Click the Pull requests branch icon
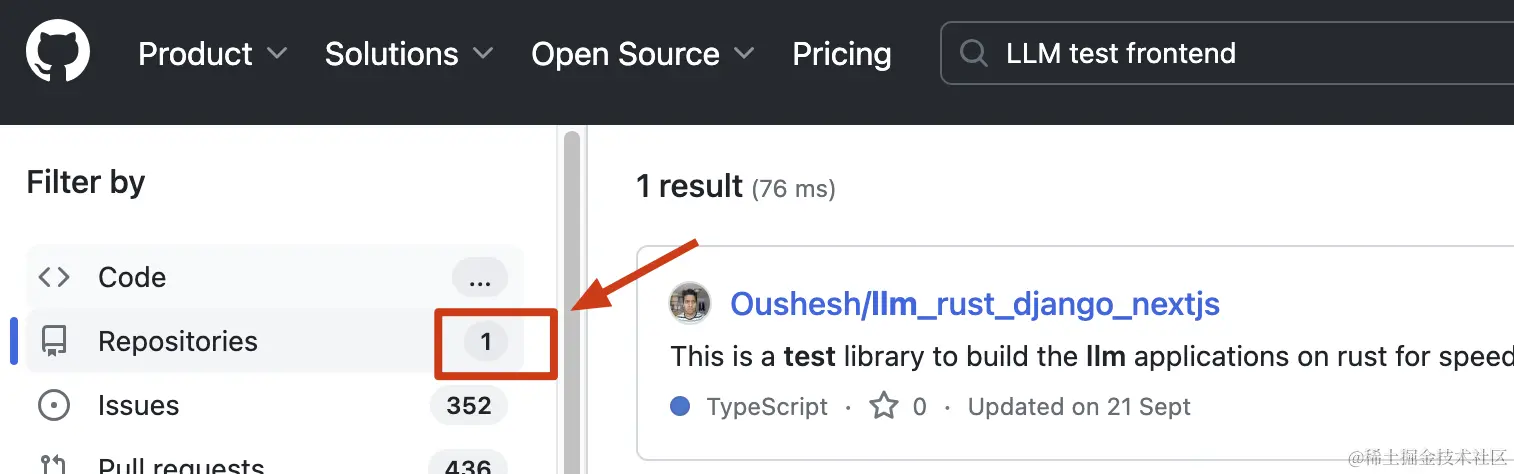The image size is (1514, 474). pos(54,463)
